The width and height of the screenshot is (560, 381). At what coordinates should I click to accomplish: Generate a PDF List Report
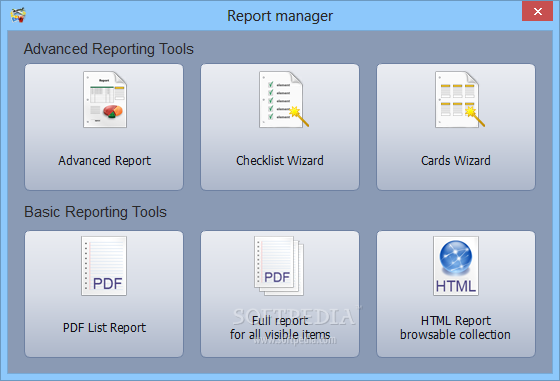[104, 294]
